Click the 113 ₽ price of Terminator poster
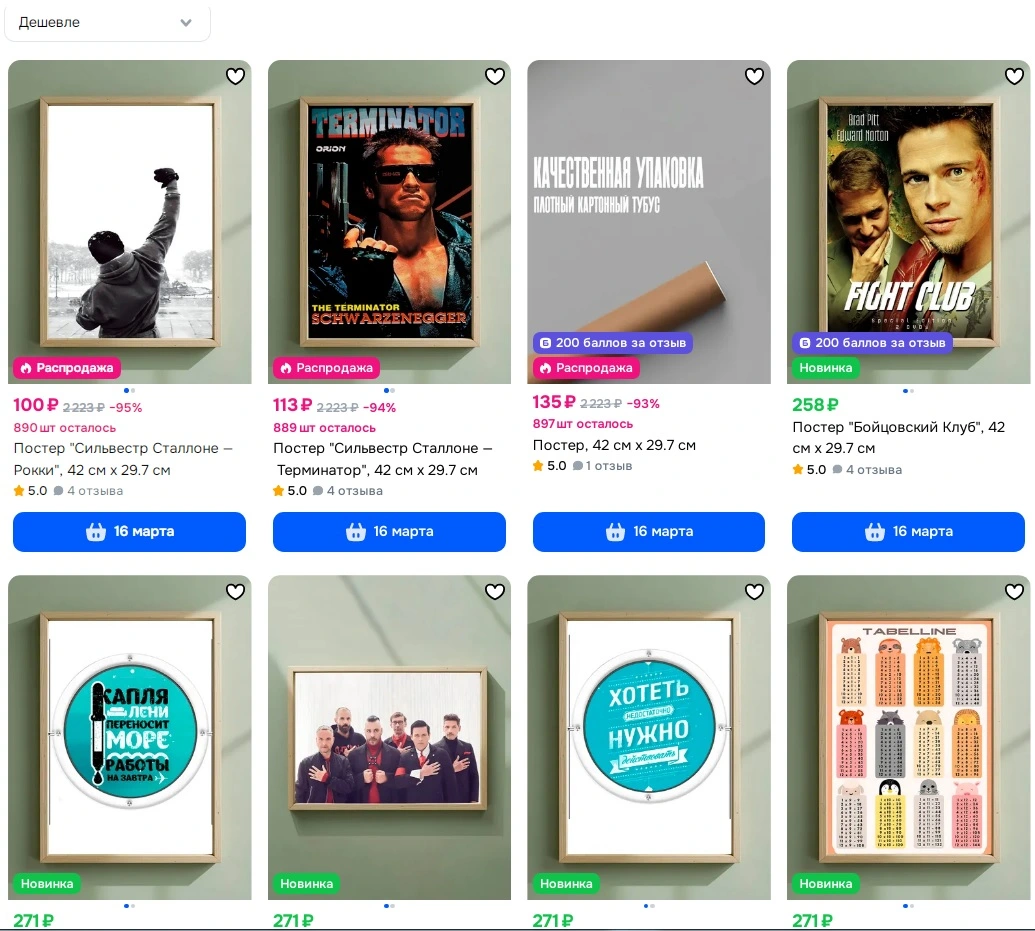This screenshot has width=1035, height=931. tap(292, 405)
